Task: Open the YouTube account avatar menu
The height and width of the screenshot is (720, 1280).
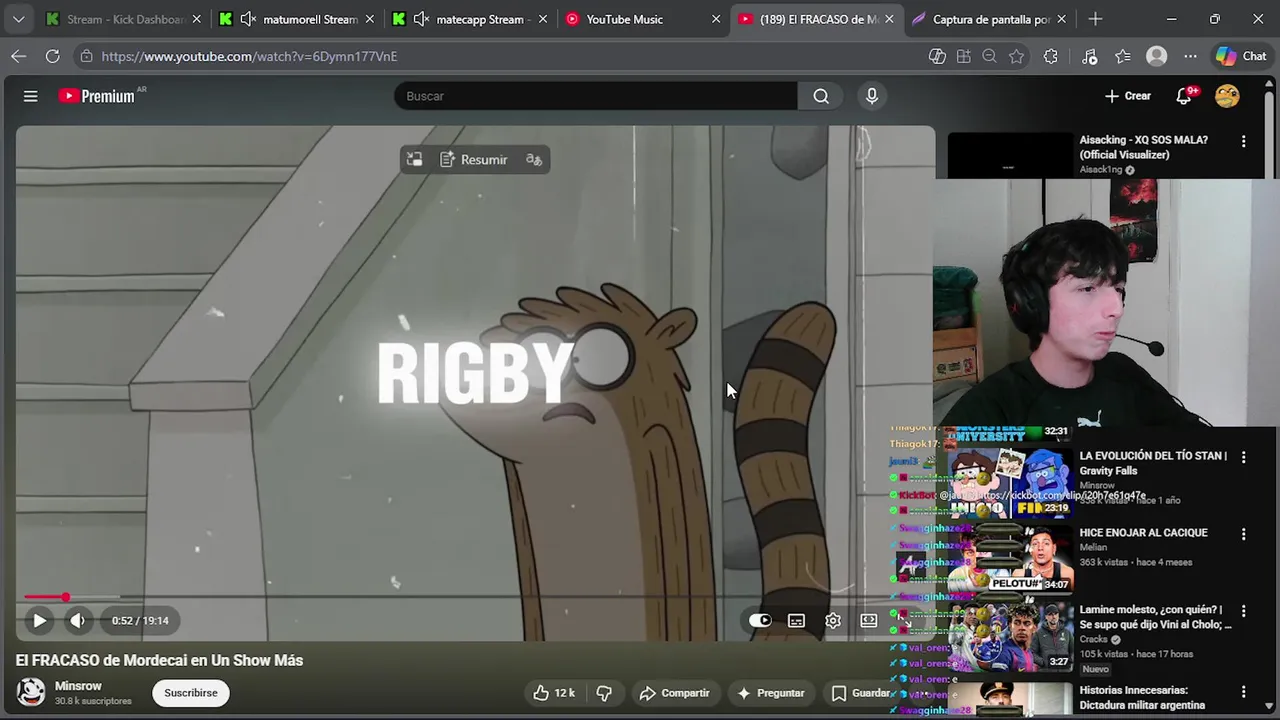Action: pos(1227,96)
